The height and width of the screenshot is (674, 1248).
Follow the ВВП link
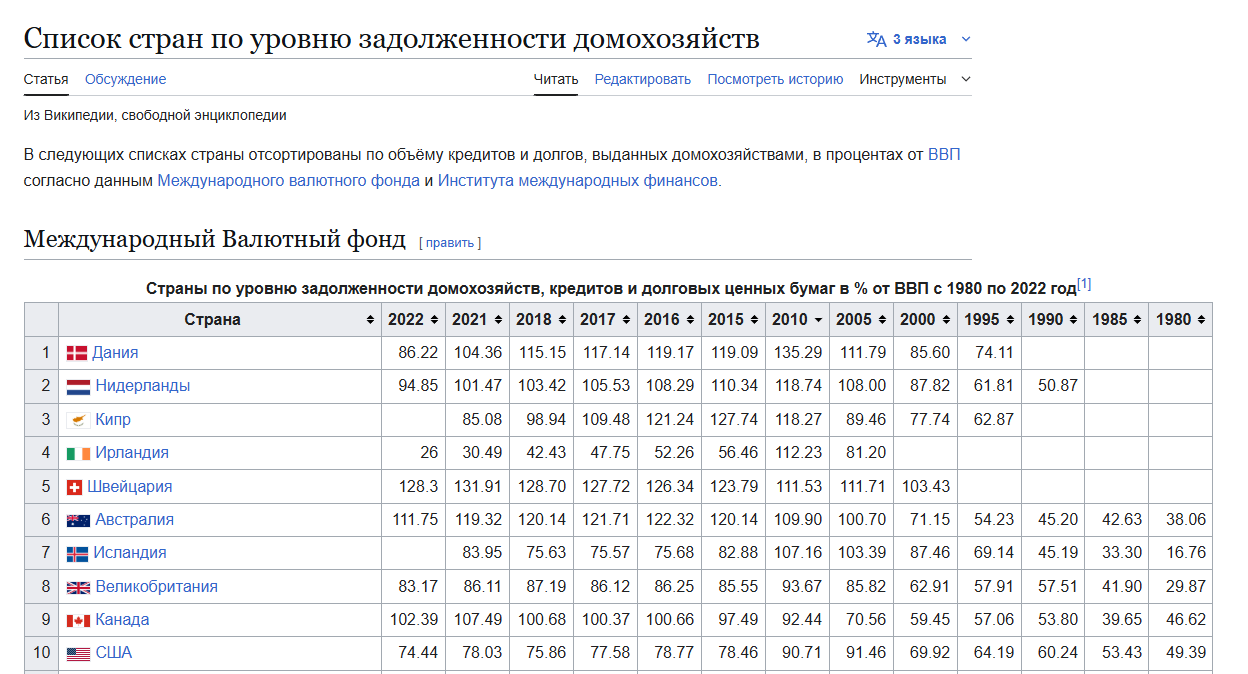[x=944, y=155]
